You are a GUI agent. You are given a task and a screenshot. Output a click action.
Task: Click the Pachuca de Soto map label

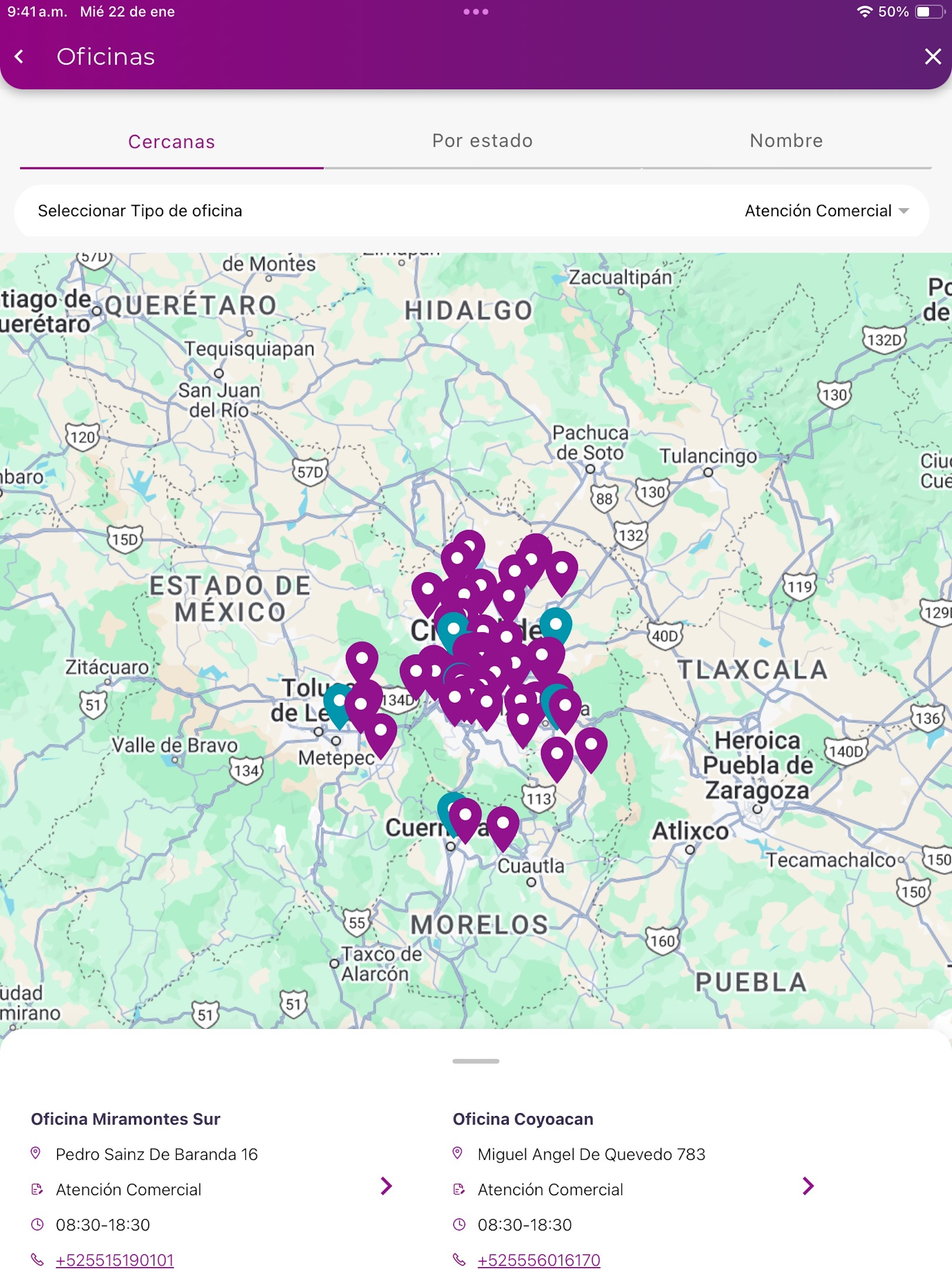pos(590,443)
